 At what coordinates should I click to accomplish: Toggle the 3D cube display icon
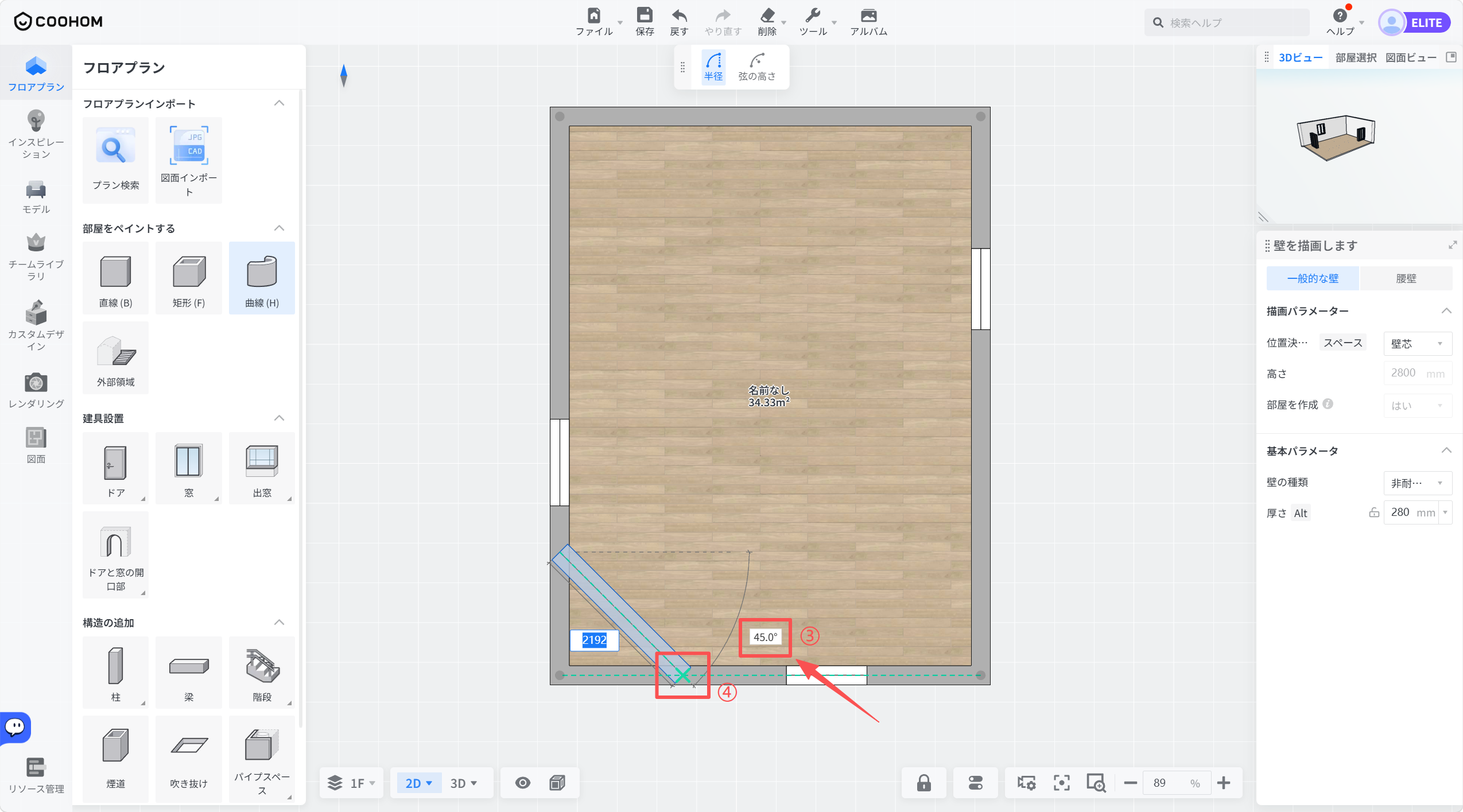(557, 783)
